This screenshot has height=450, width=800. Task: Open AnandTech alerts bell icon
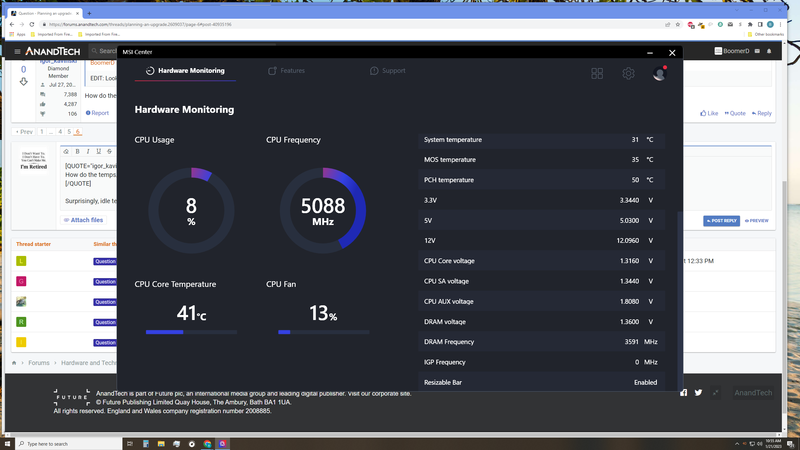769,51
